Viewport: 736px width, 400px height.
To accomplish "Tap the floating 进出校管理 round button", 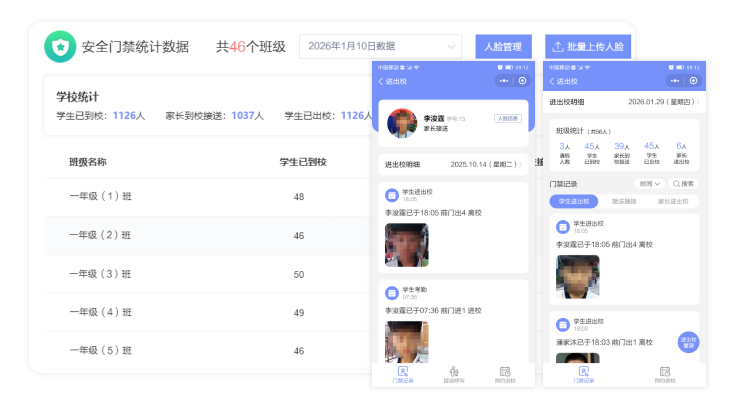I will [x=688, y=343].
